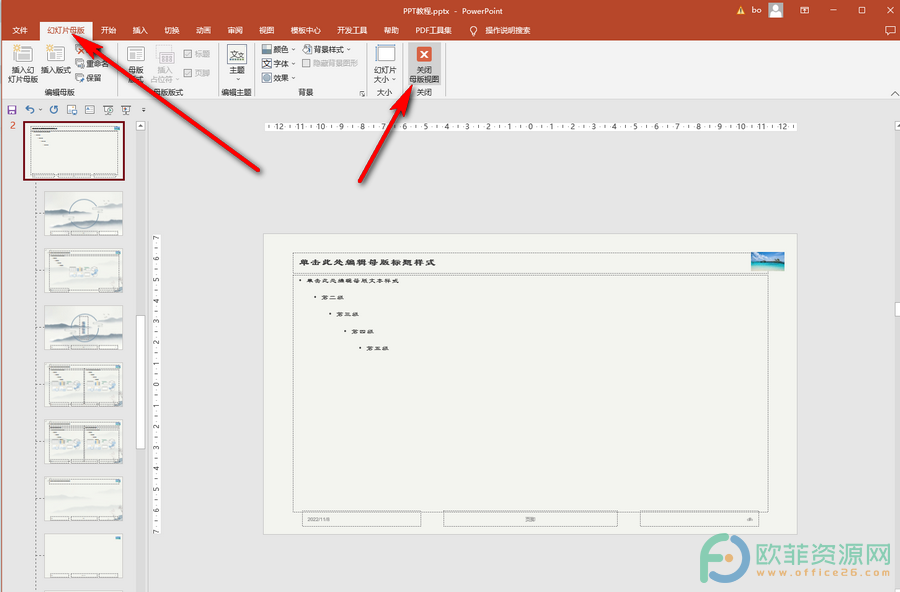Click 保留 (Preserve) master button
The height and width of the screenshot is (592, 900).
(x=88, y=78)
